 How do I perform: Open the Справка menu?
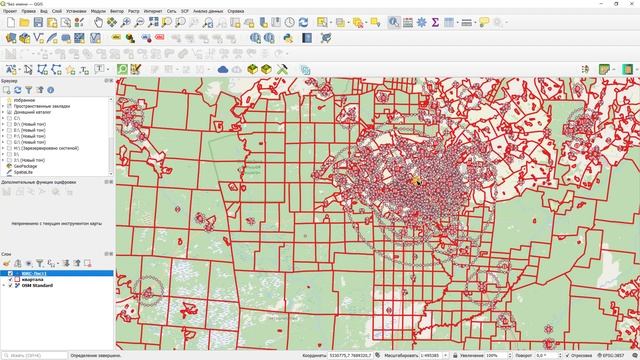point(236,11)
